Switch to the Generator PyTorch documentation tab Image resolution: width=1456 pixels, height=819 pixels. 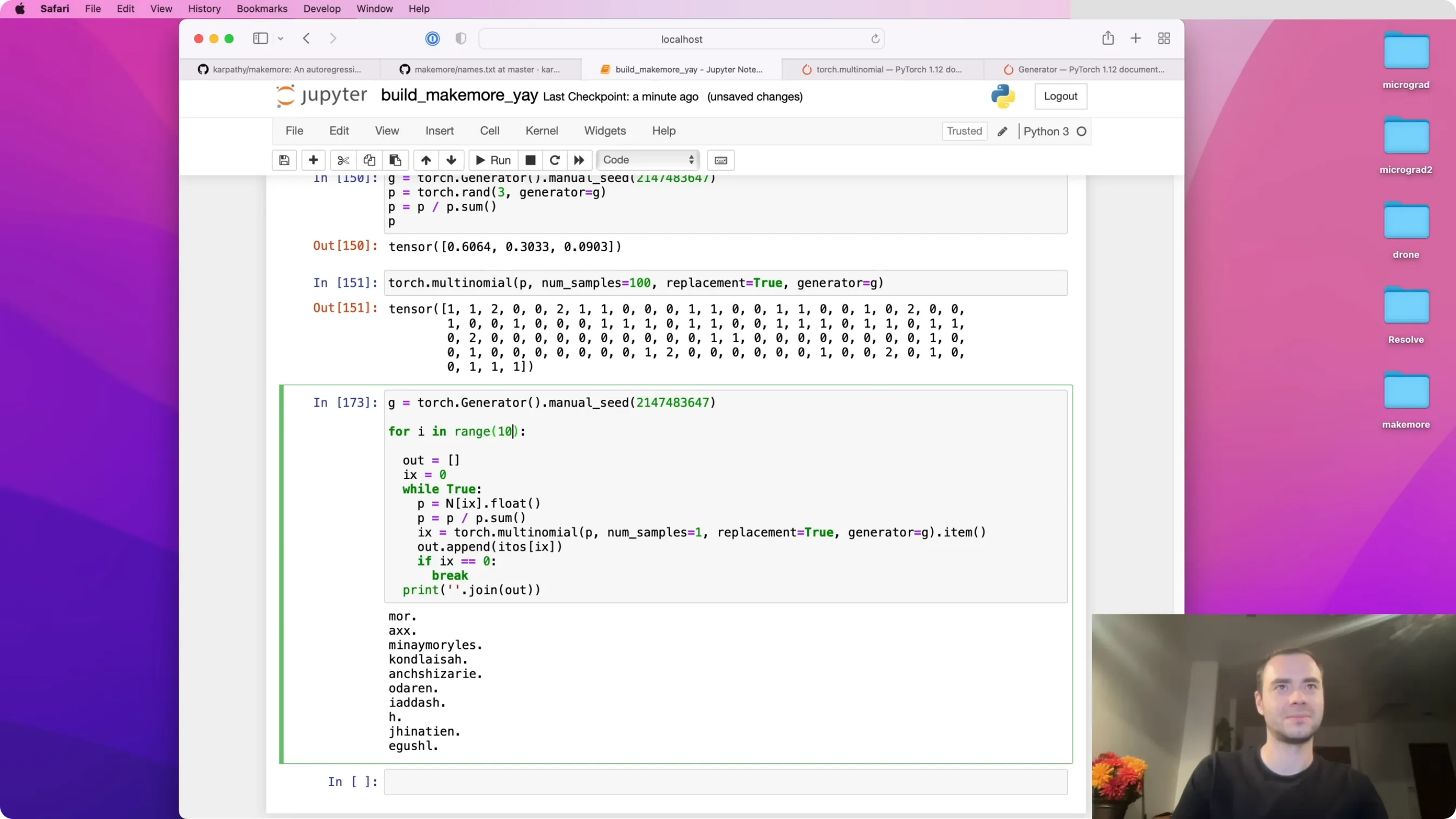(x=1083, y=69)
